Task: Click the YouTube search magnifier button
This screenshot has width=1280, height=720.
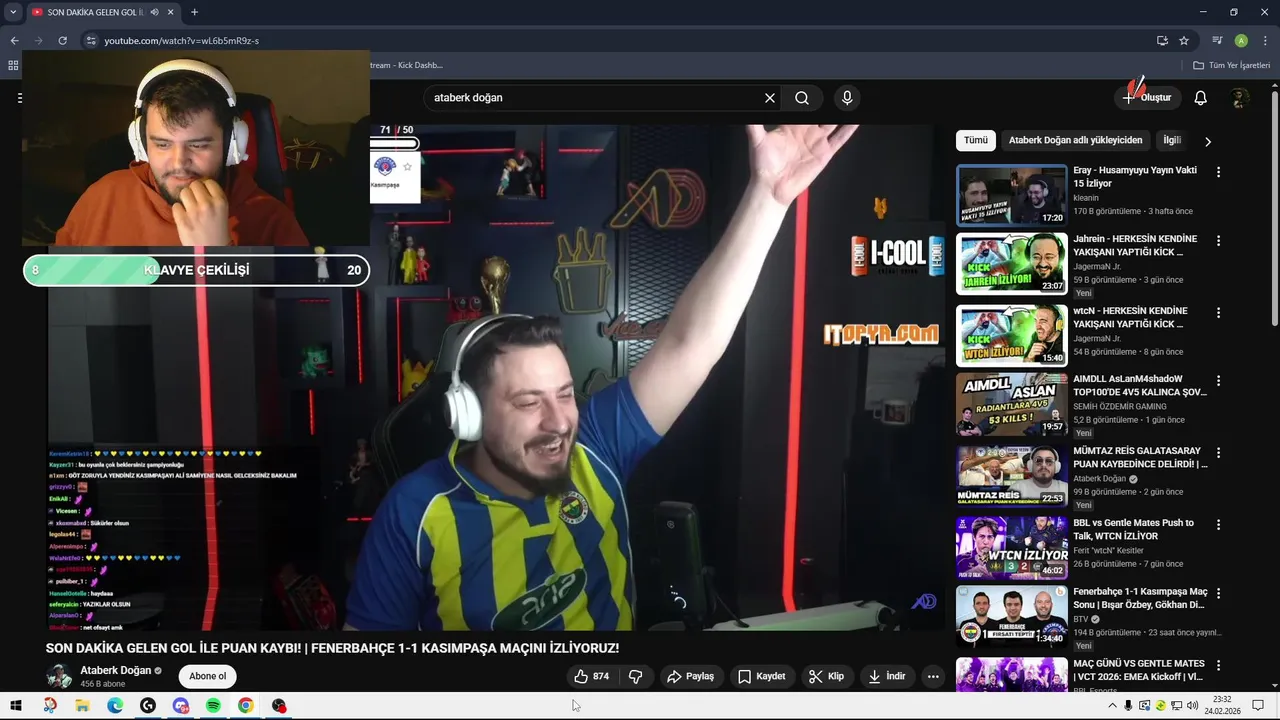Action: pos(802,98)
